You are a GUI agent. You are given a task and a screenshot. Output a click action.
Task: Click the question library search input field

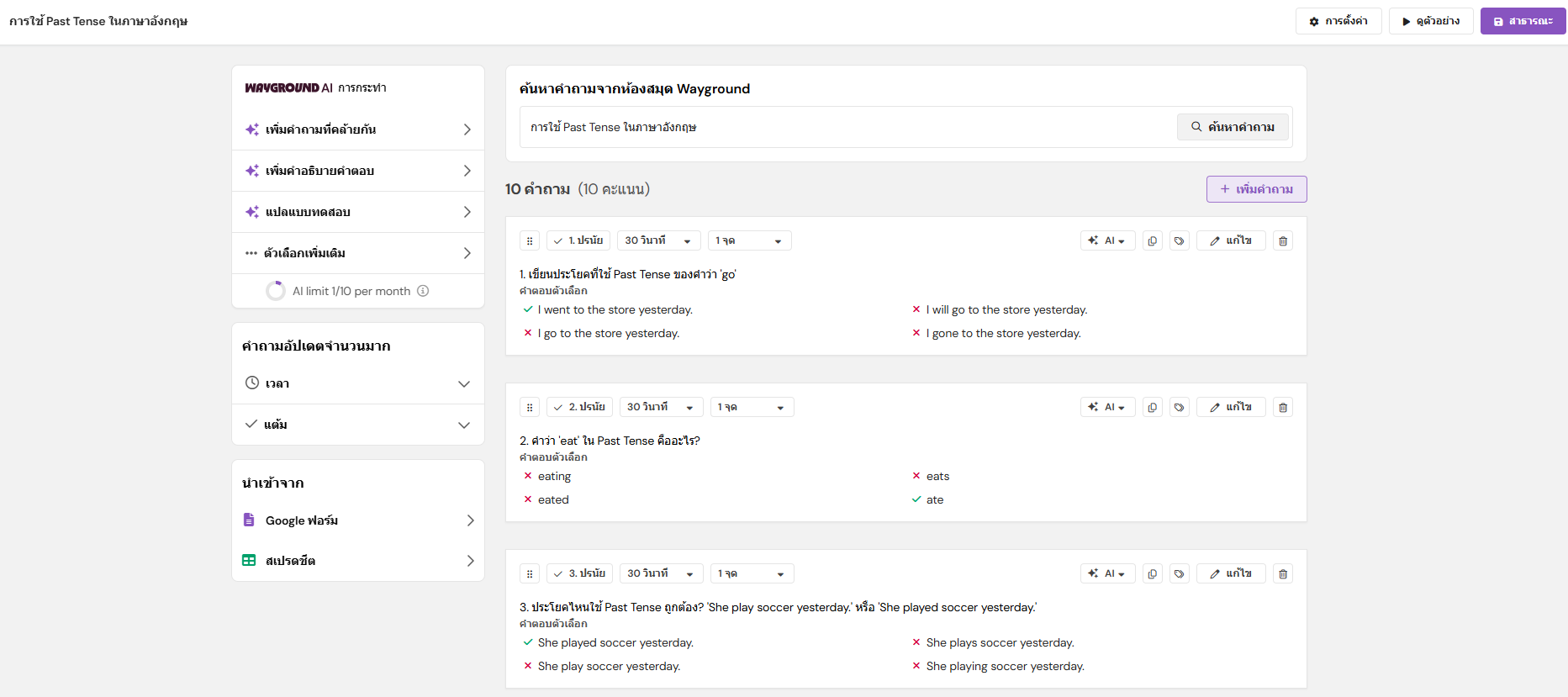(845, 127)
